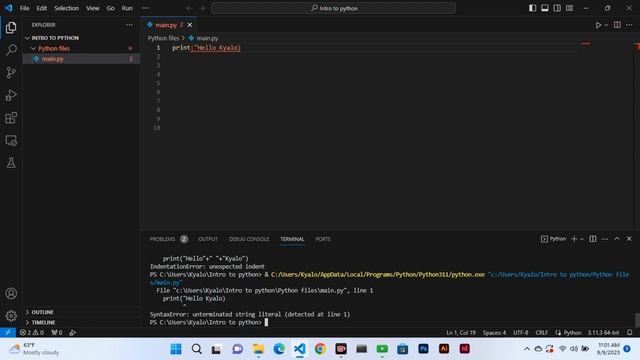
Task: Select Python interpreter 3.11.3 64-bit
Action: point(603,332)
